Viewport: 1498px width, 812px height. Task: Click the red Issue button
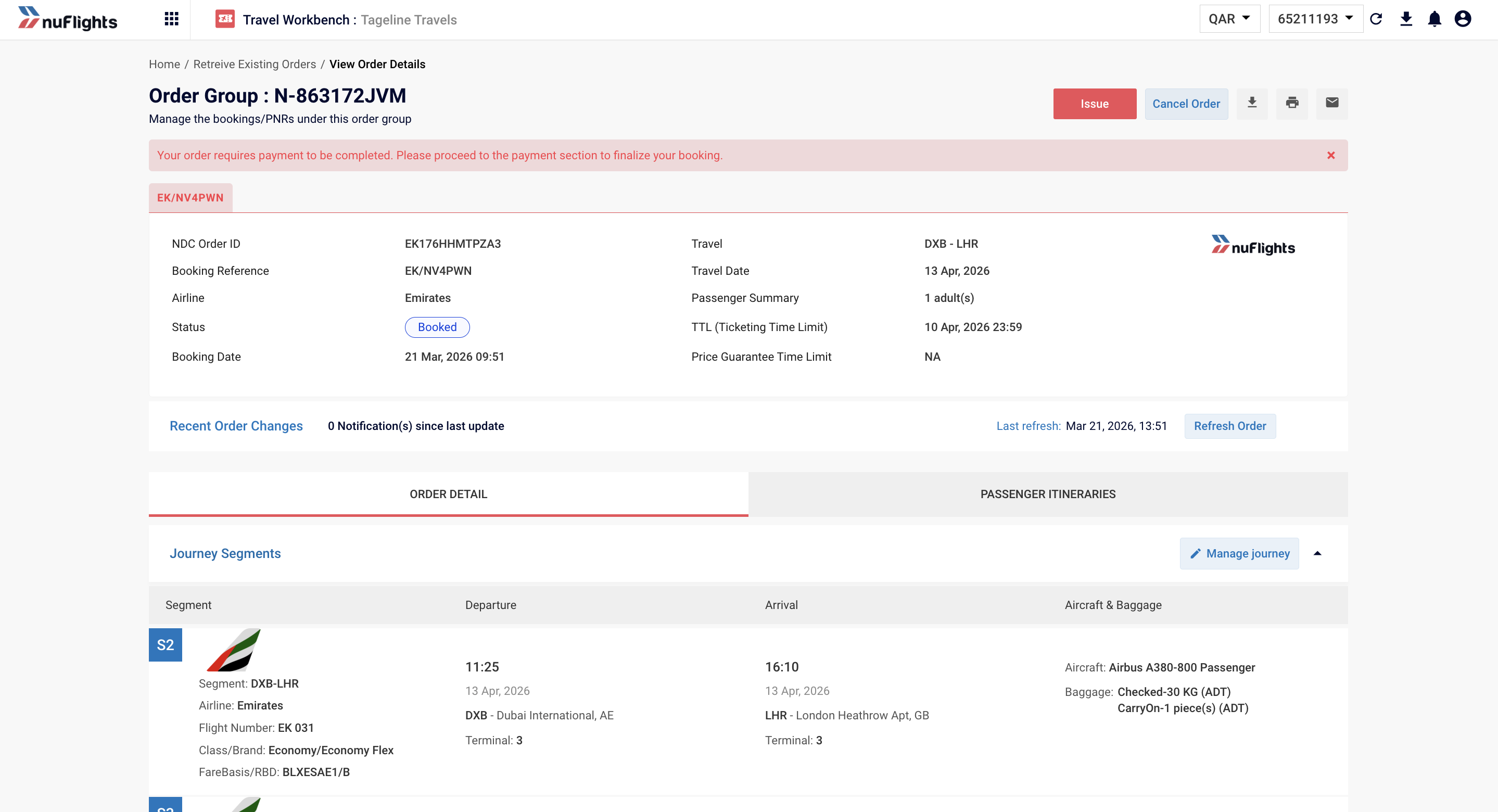click(x=1095, y=104)
